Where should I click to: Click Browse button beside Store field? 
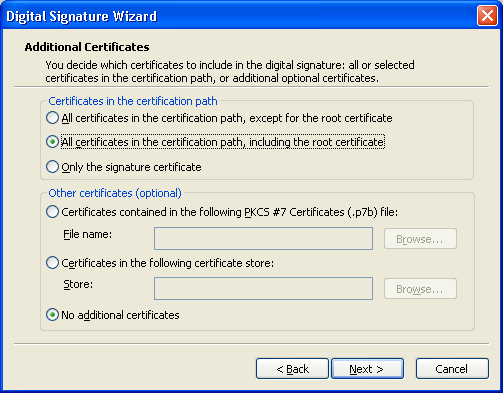pyautogui.click(x=420, y=289)
